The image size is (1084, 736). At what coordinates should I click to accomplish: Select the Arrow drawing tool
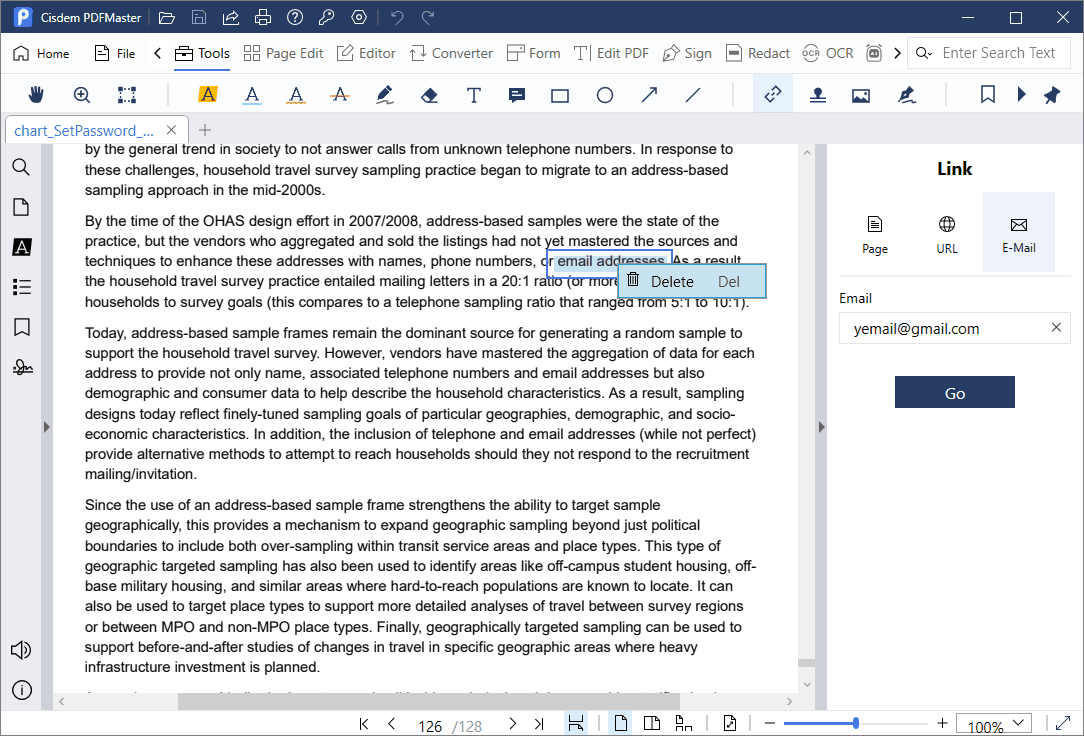649,95
